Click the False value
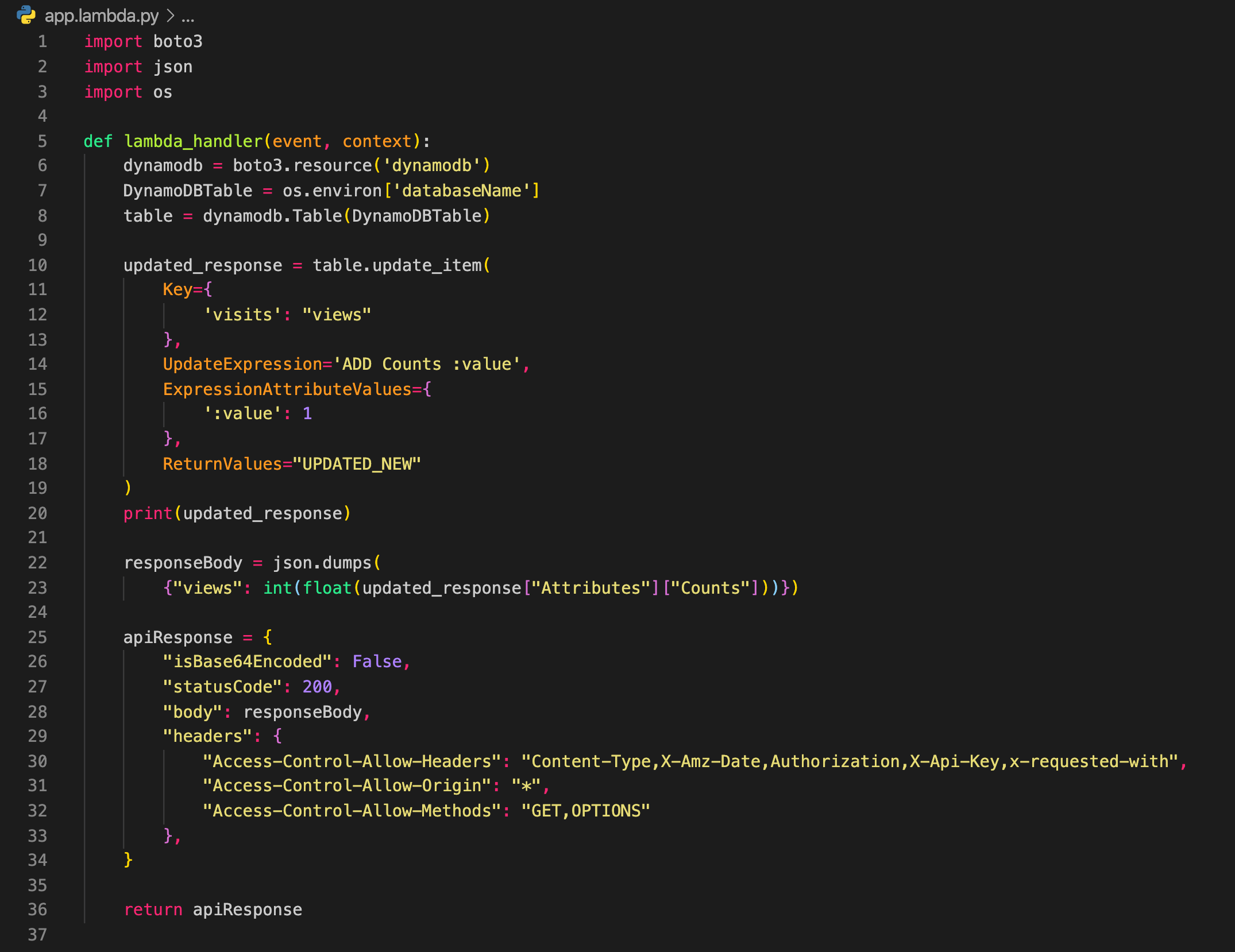The width and height of the screenshot is (1235, 952). point(377,662)
